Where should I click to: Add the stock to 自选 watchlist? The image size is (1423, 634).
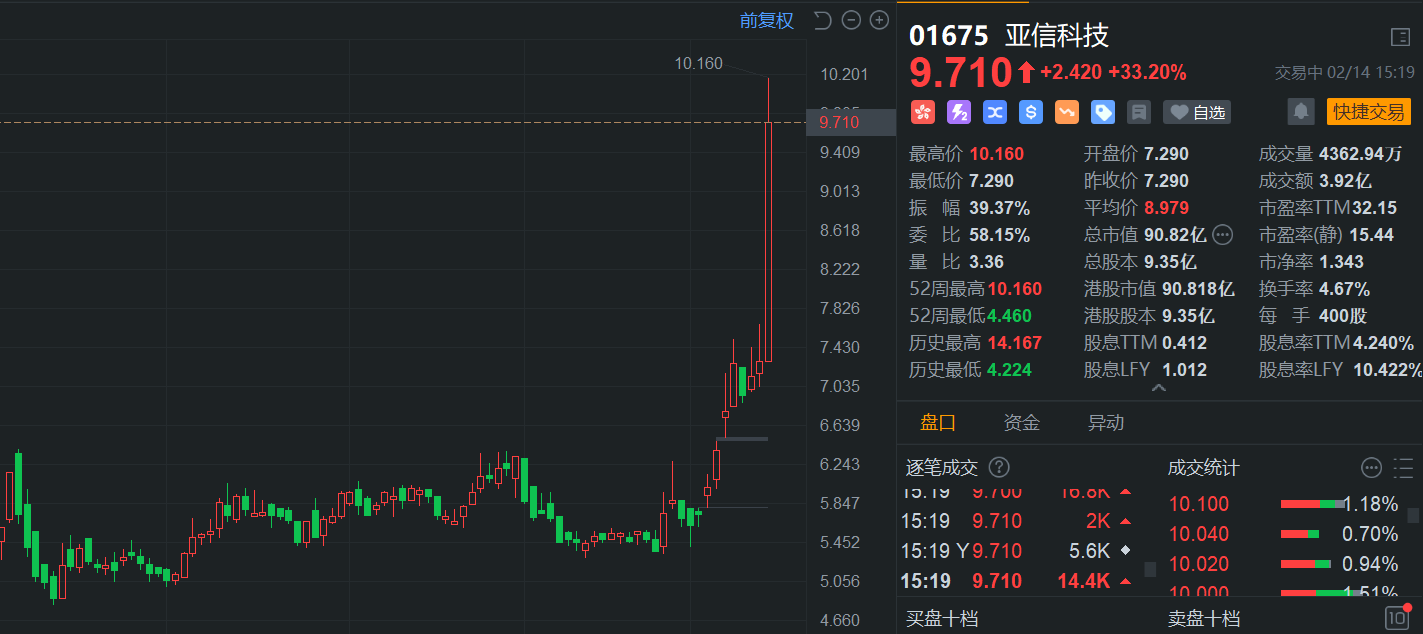(1197, 112)
